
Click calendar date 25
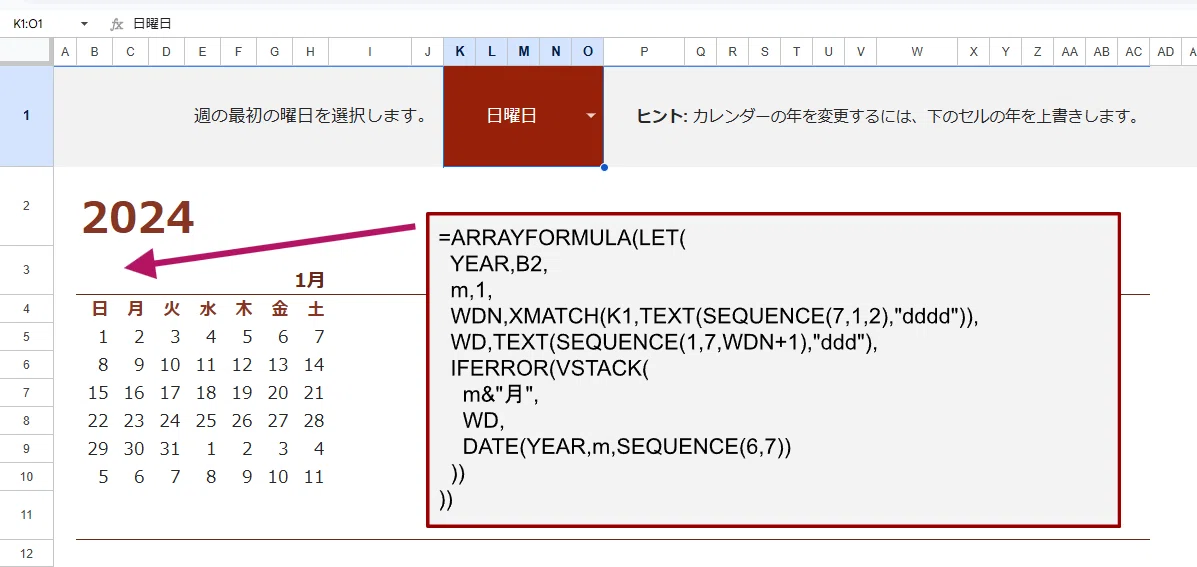(206, 421)
